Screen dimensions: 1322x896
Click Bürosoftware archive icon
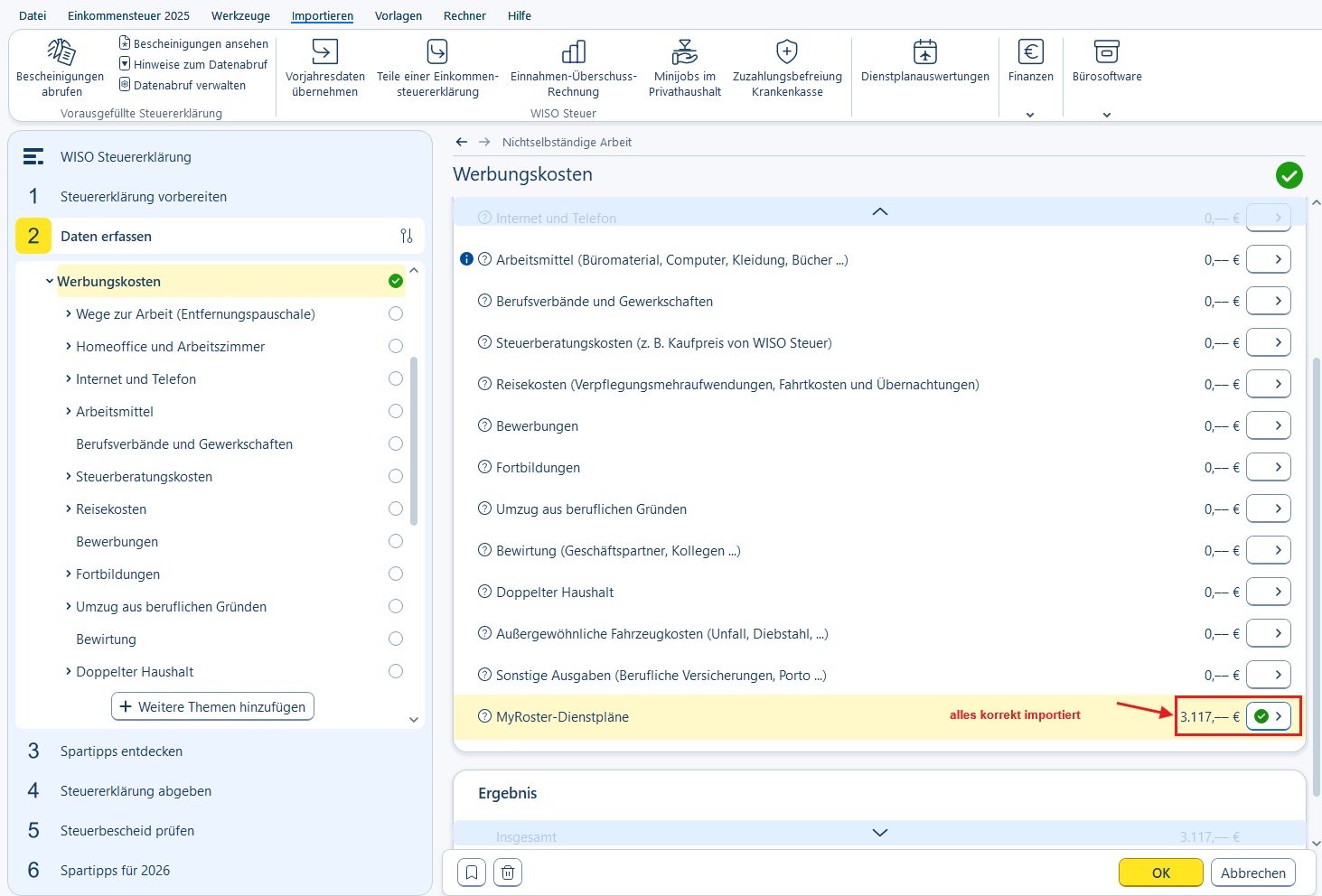[1107, 51]
